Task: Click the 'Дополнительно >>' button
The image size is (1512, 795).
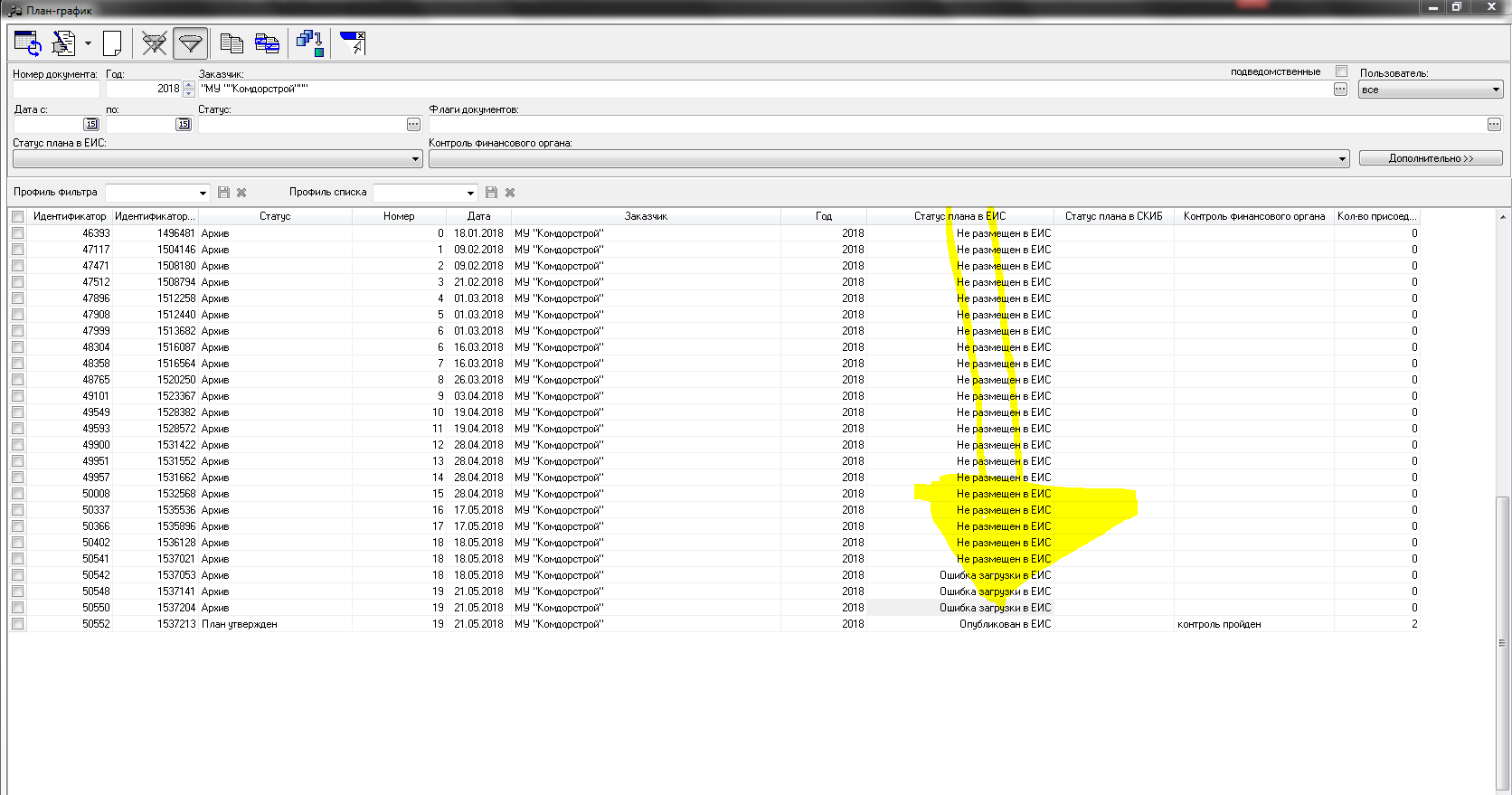Action: [1430, 158]
